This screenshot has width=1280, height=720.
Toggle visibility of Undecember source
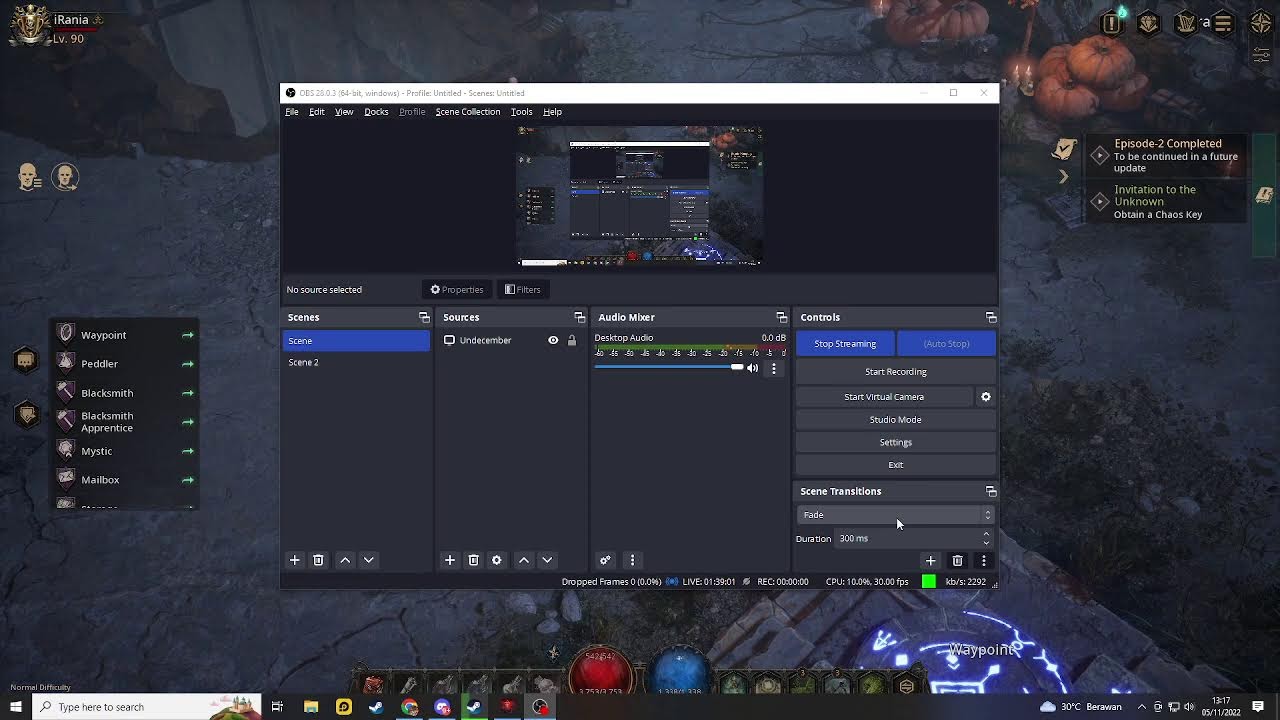(x=553, y=340)
